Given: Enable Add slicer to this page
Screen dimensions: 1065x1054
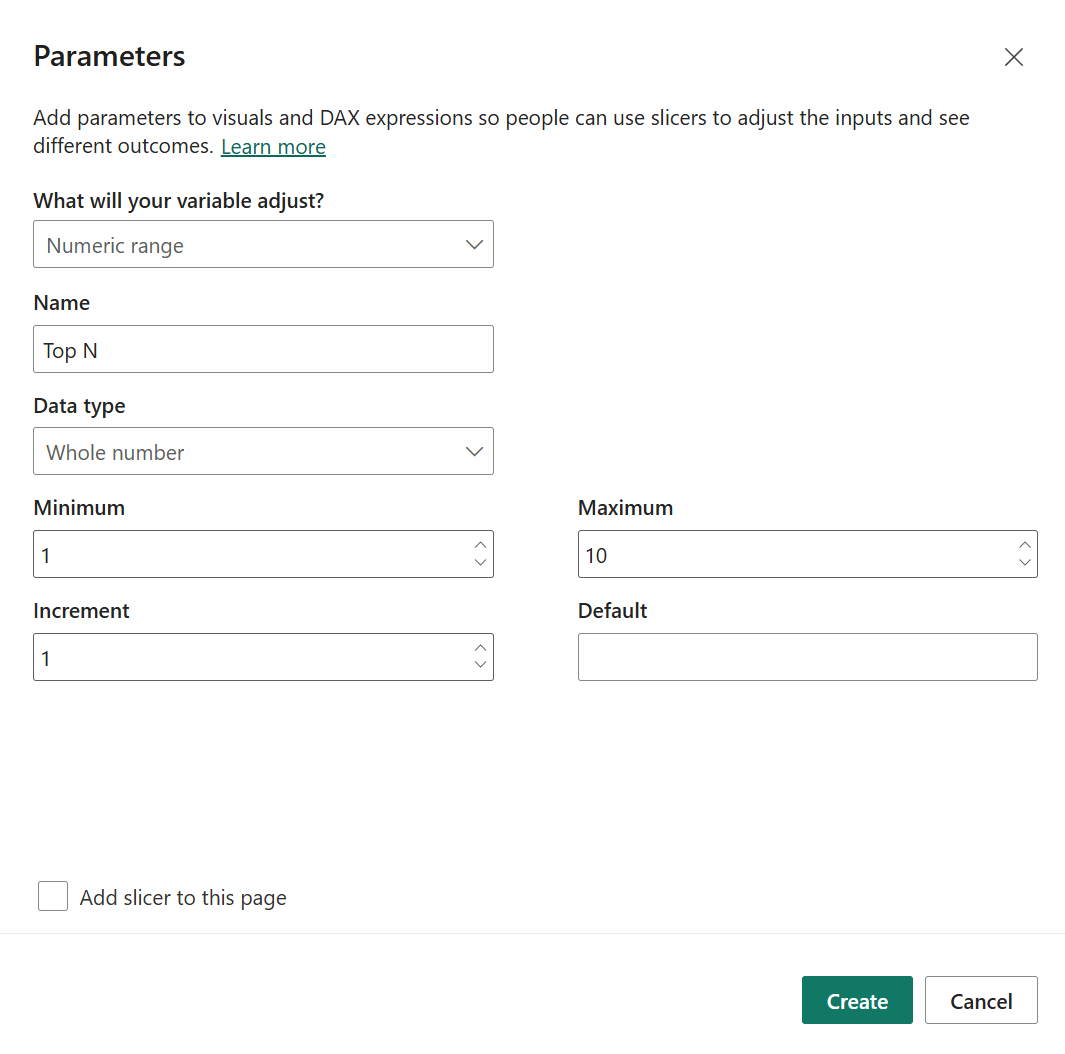Looking at the screenshot, I should (53, 896).
